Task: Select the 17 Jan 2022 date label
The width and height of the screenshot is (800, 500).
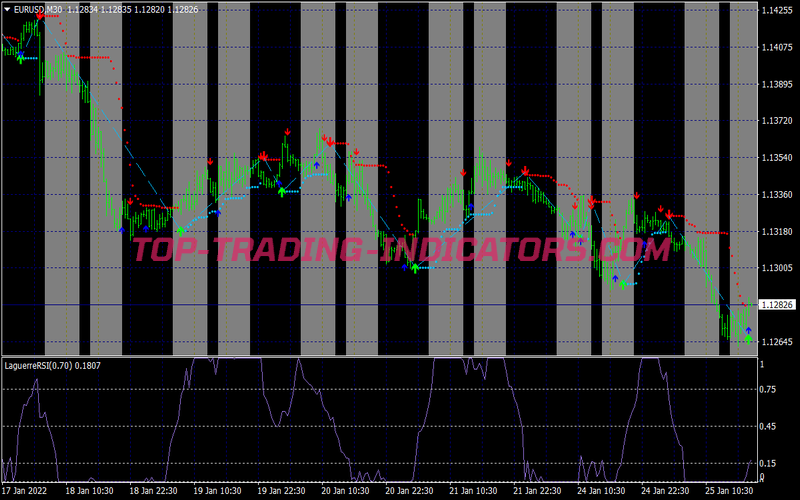Action: point(24,491)
